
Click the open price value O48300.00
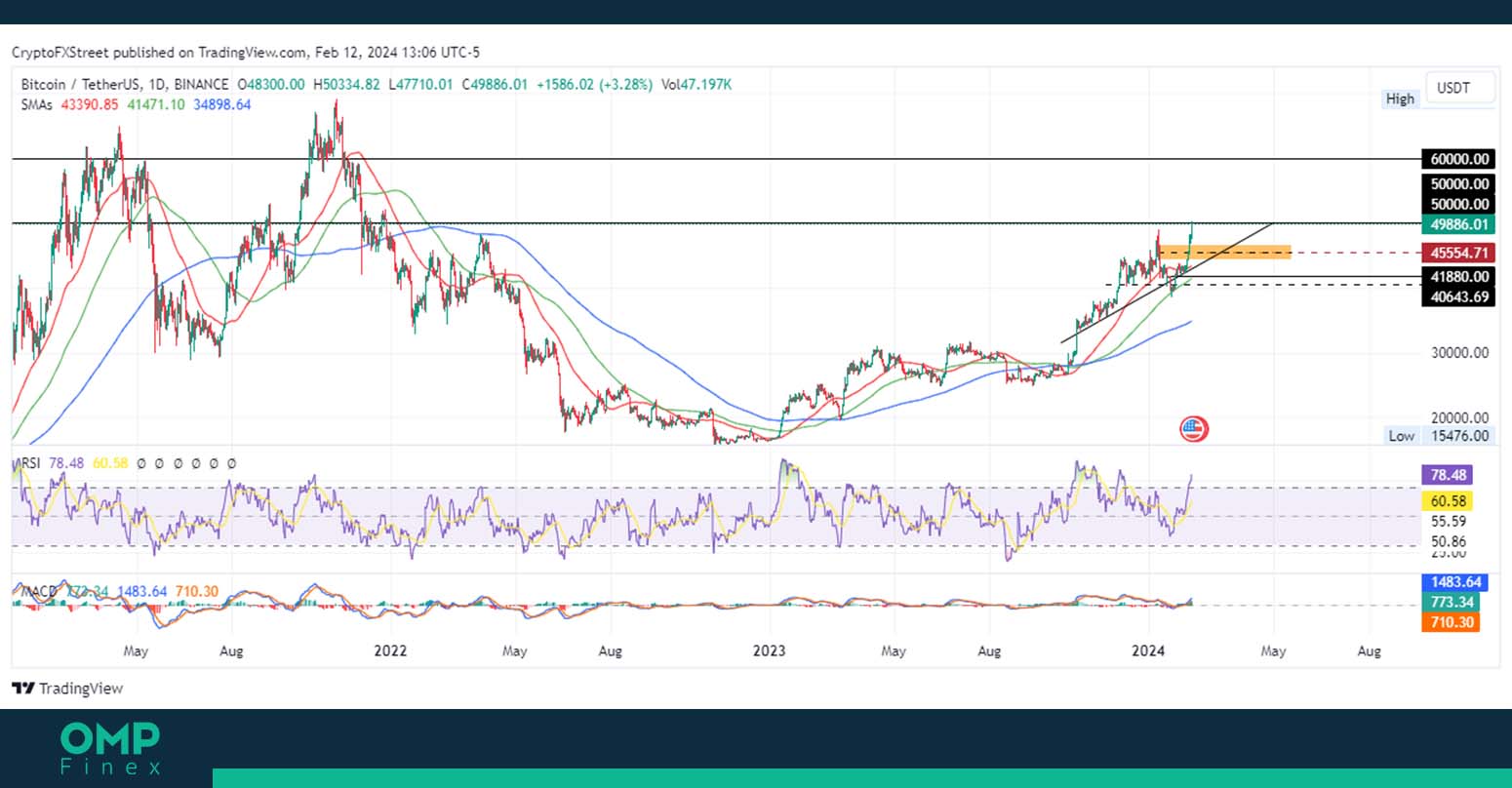(x=270, y=85)
